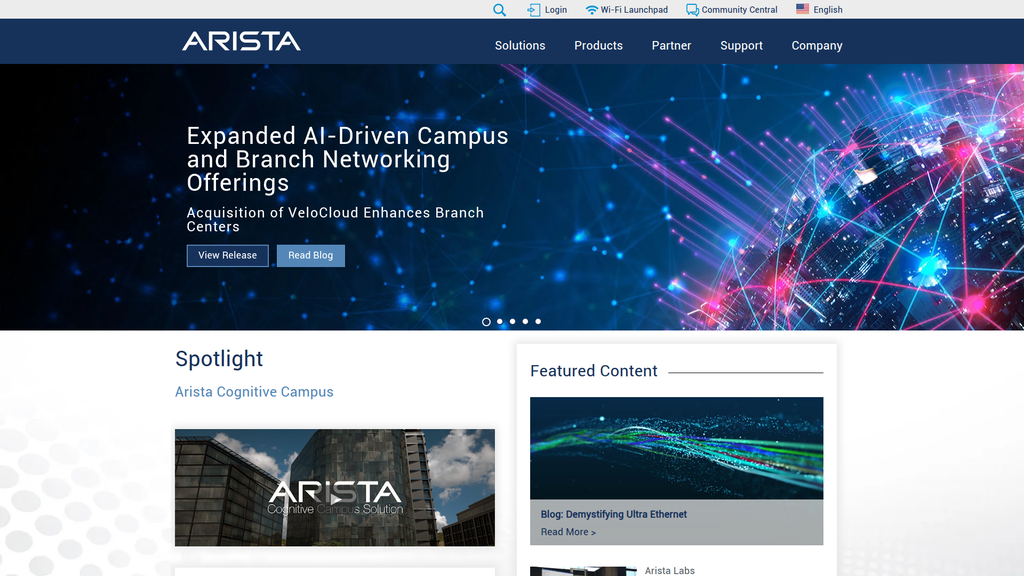This screenshot has width=1024, height=576.
Task: Click the Ultra Ethernet featured image
Action: (677, 448)
